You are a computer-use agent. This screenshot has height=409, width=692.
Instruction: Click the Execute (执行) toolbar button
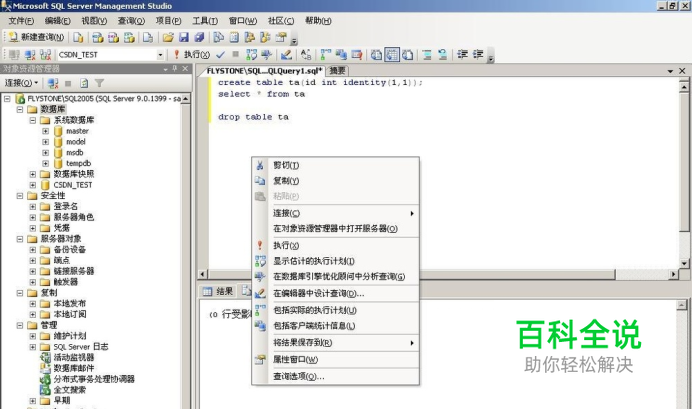[x=192, y=54]
